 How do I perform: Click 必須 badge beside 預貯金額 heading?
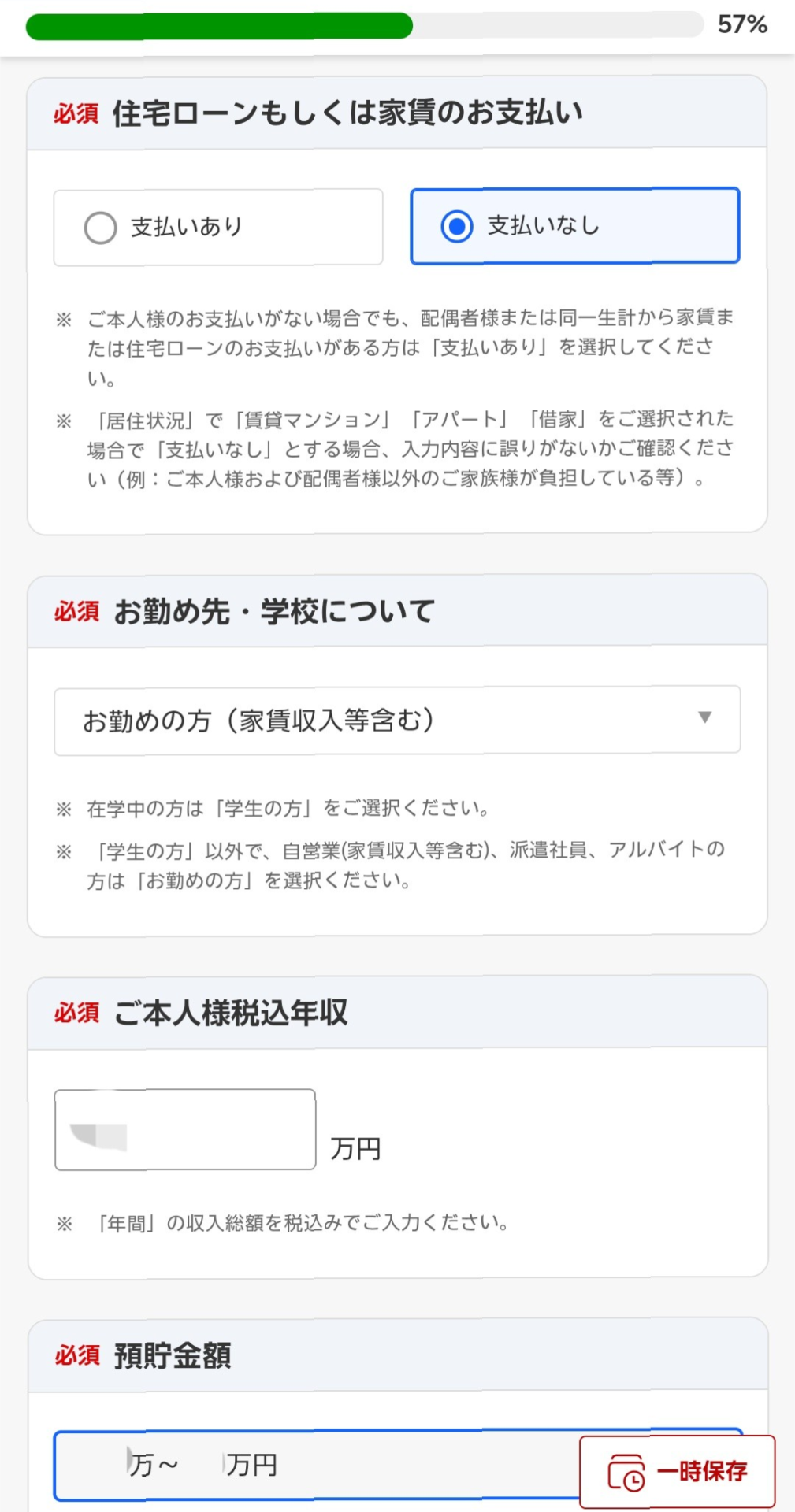[x=76, y=1355]
